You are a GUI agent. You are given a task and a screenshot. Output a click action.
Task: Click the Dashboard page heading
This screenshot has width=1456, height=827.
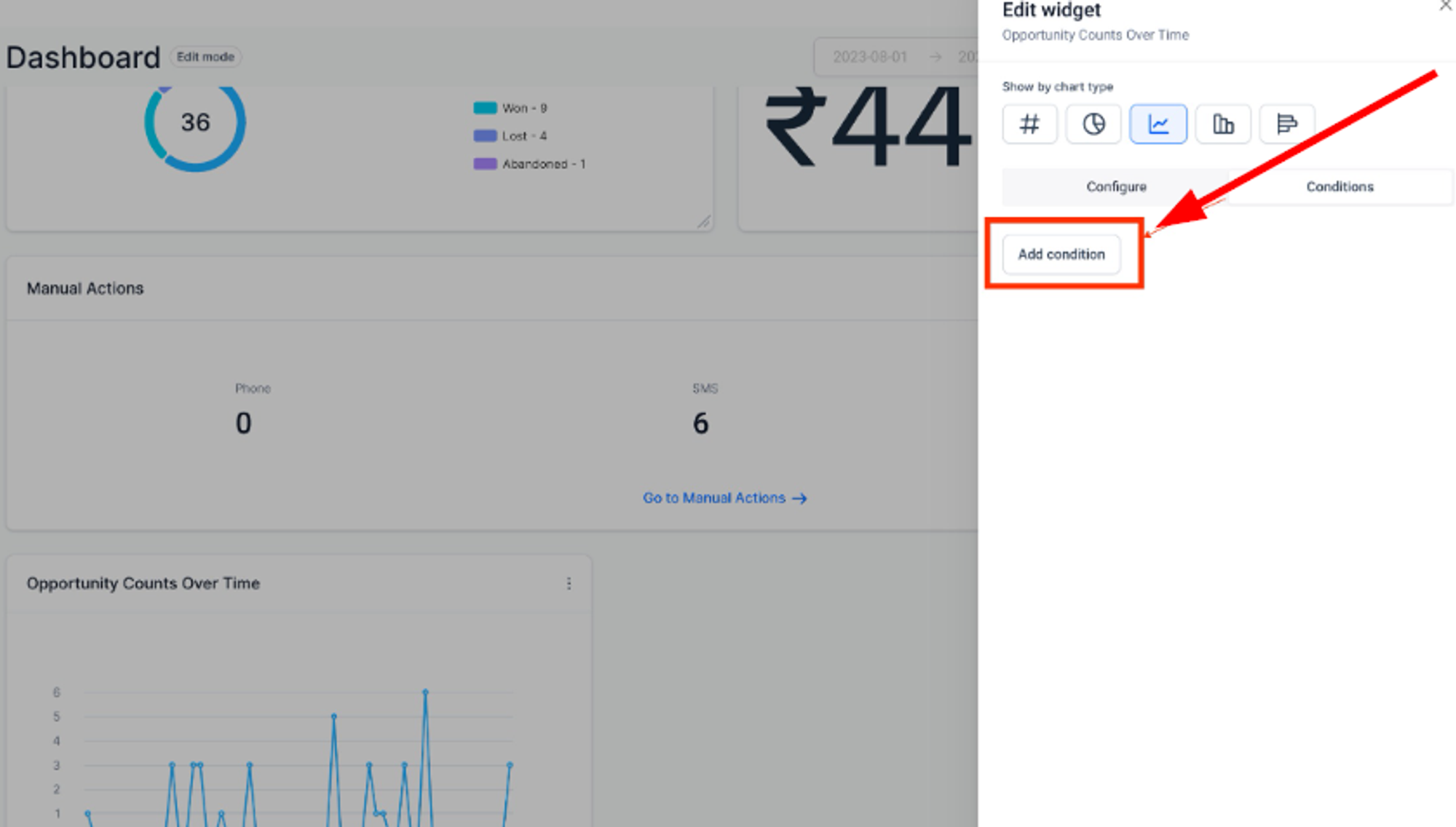[x=83, y=58]
